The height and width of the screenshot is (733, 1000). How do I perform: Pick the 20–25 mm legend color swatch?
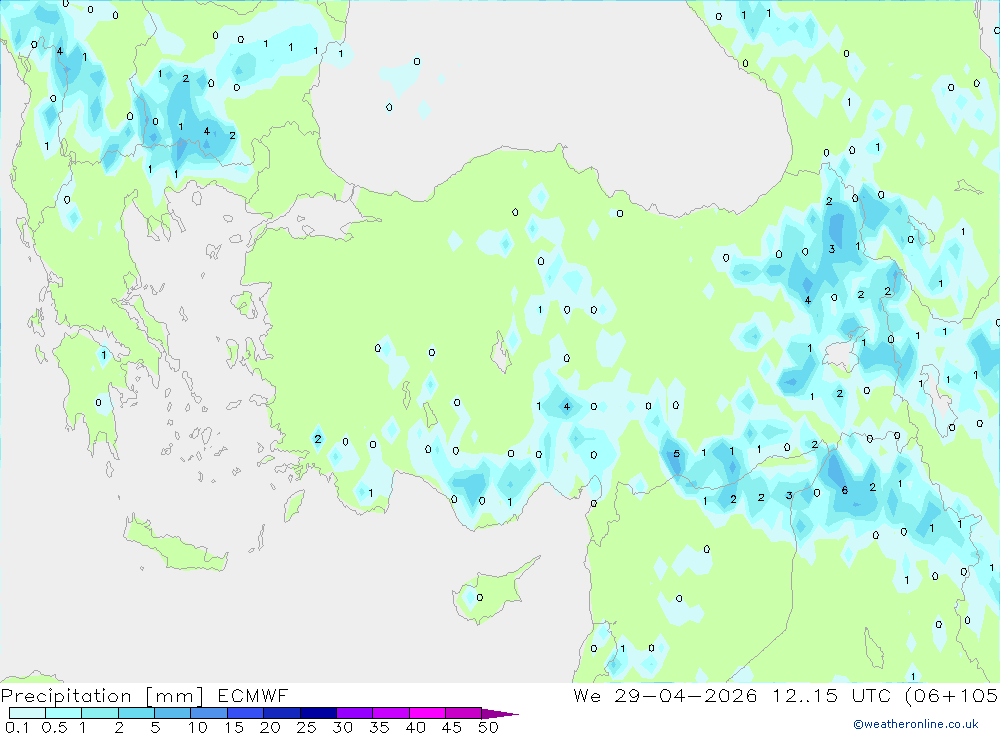coord(281,713)
